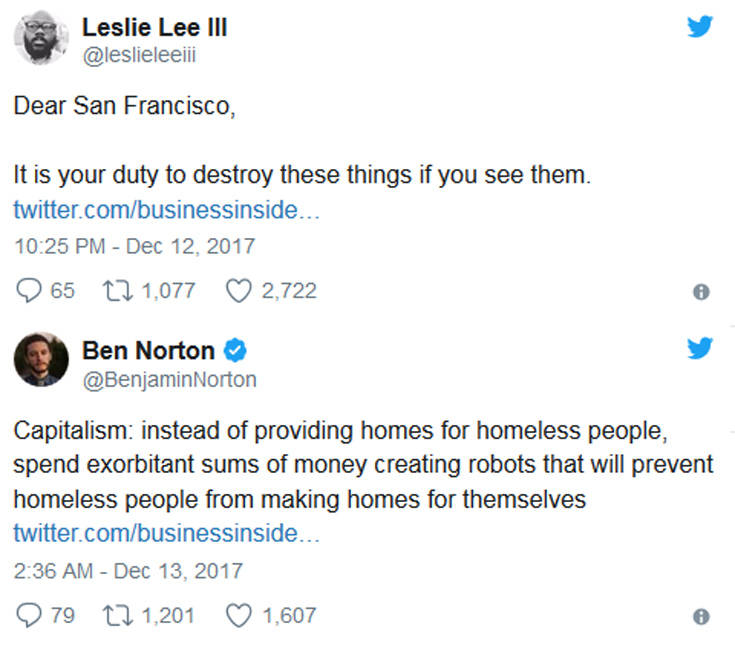The width and height of the screenshot is (735, 655).
Task: Retweet Leslie Lee III's tweet
Action: click(118, 291)
